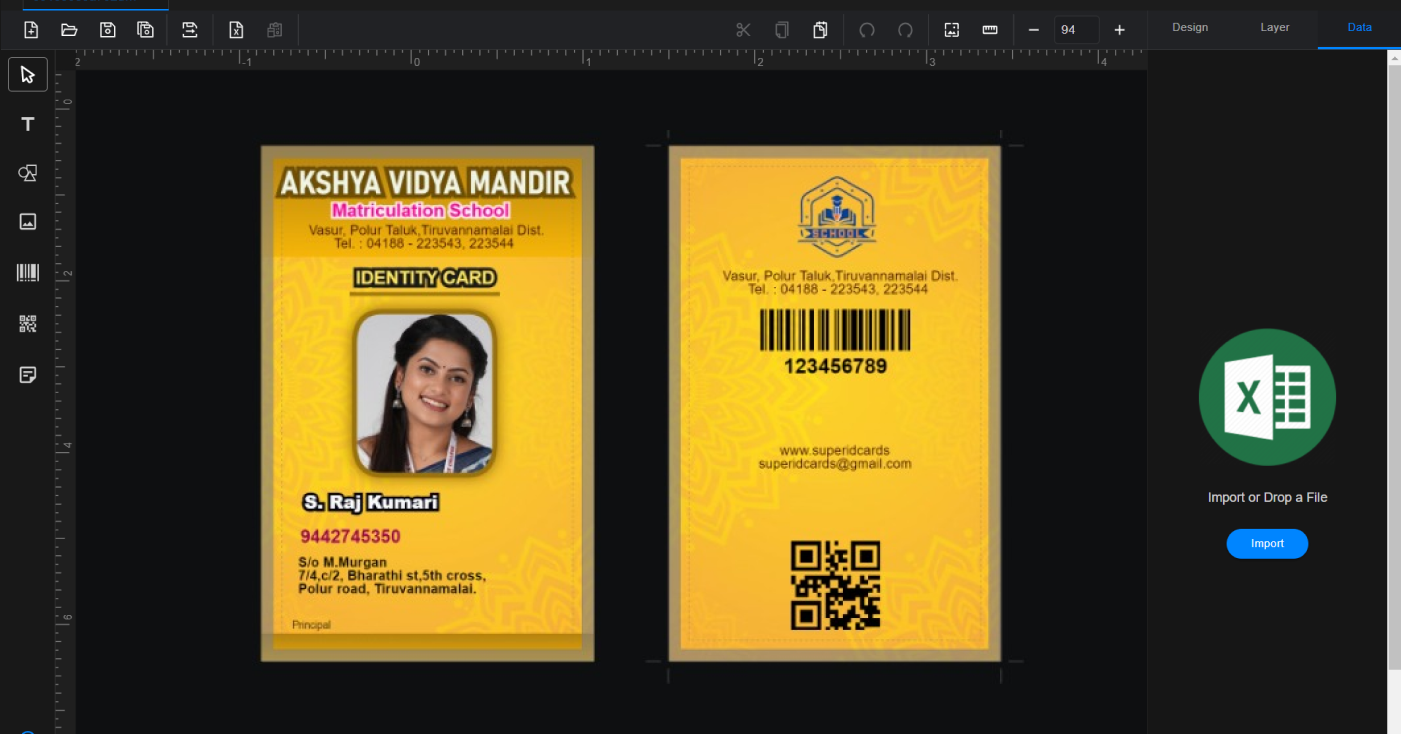Click the fit-to-screen icon
1401x734 pixels.
coord(952,30)
